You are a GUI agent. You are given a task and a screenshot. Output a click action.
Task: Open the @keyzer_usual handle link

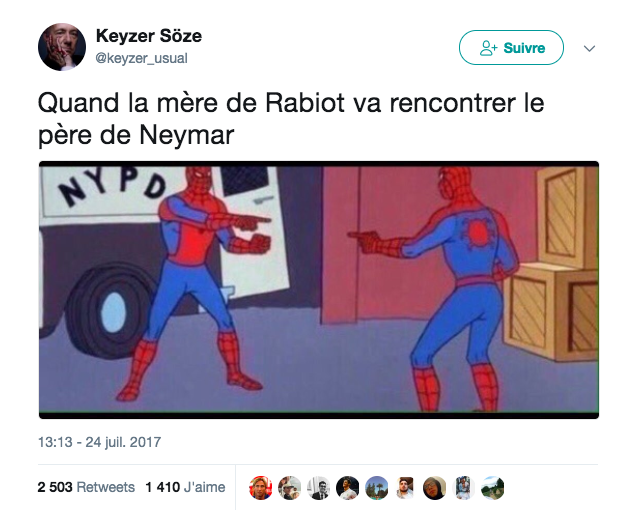point(141,58)
